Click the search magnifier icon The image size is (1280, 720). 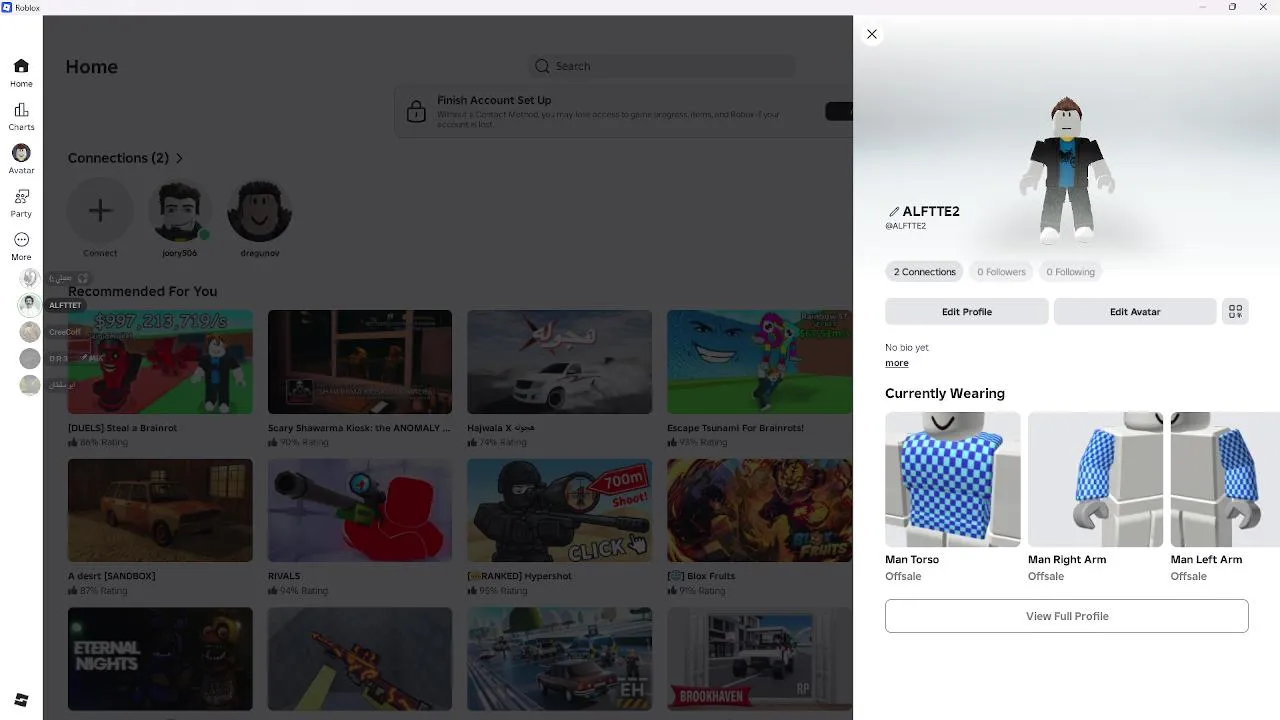(542, 66)
